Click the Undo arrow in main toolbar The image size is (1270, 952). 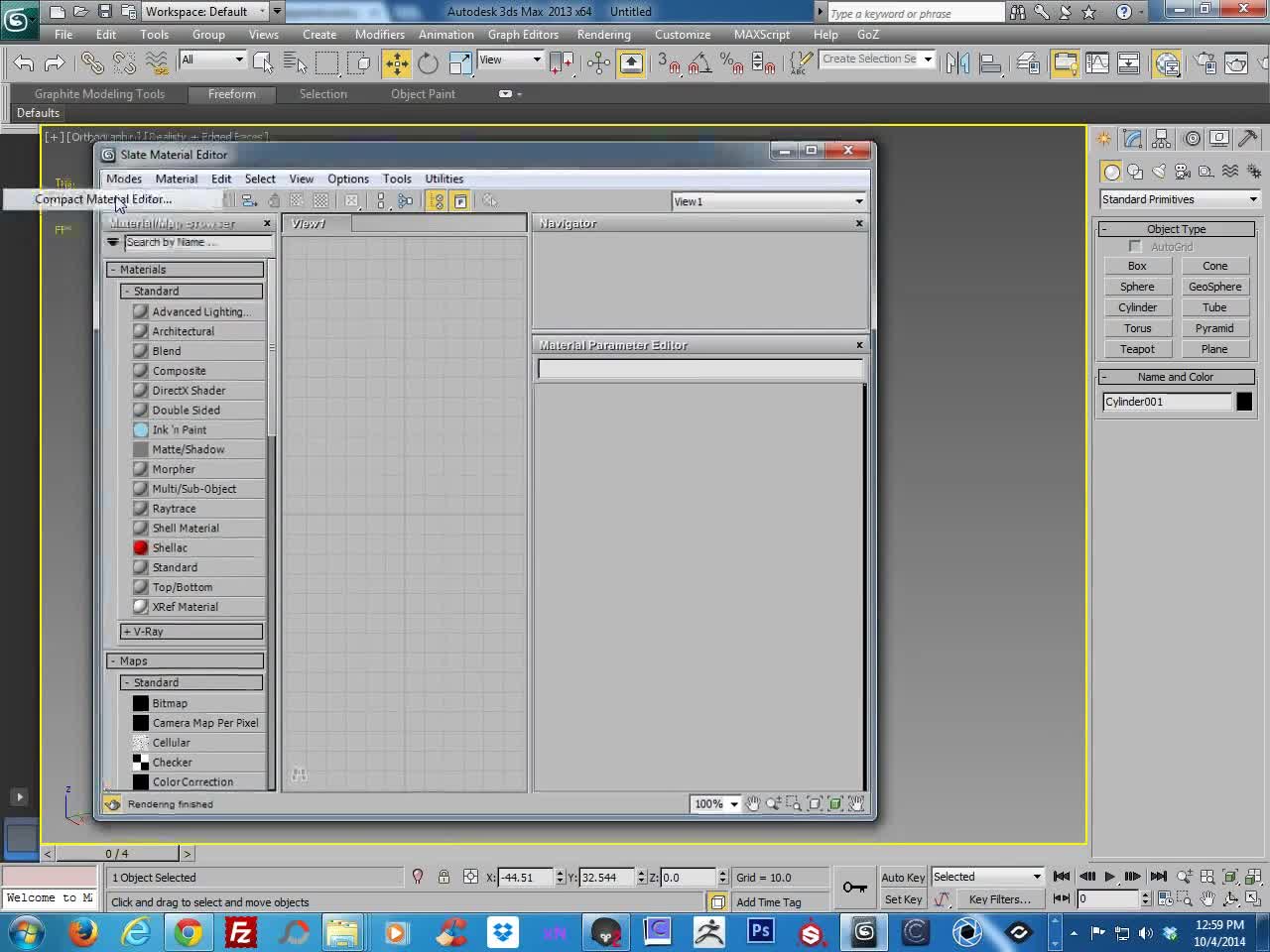click(x=24, y=63)
